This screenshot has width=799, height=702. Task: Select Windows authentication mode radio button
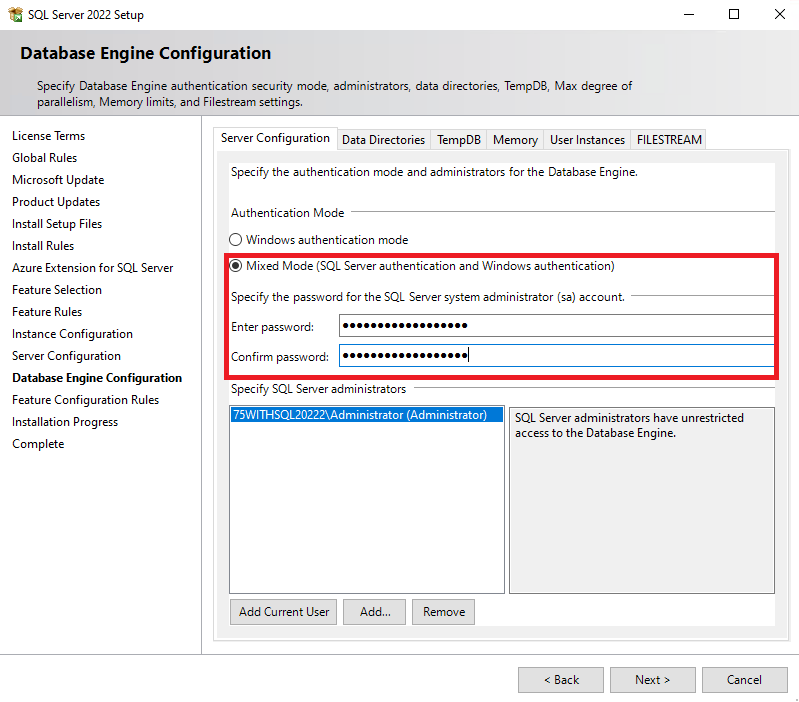click(x=235, y=239)
